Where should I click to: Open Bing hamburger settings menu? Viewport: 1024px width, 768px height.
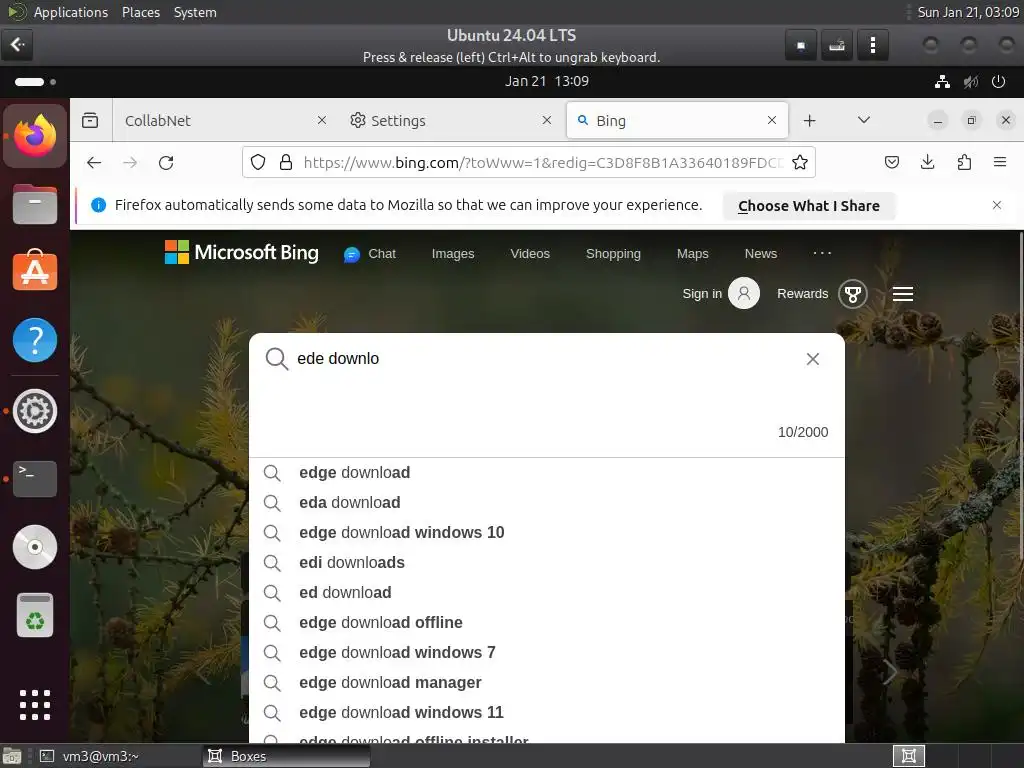pos(903,294)
